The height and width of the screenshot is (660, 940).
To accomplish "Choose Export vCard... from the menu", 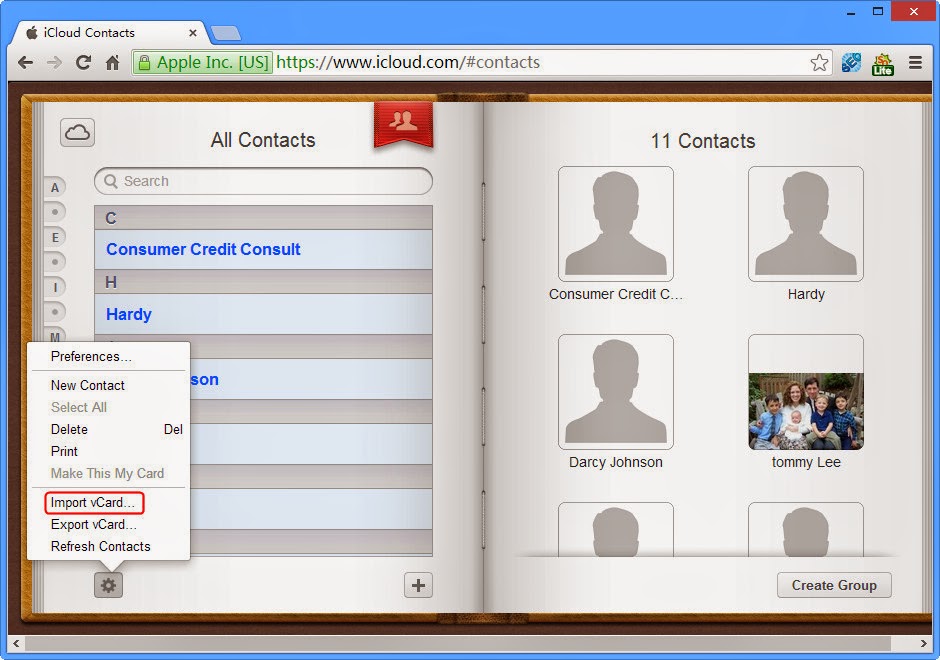I will click(x=94, y=524).
